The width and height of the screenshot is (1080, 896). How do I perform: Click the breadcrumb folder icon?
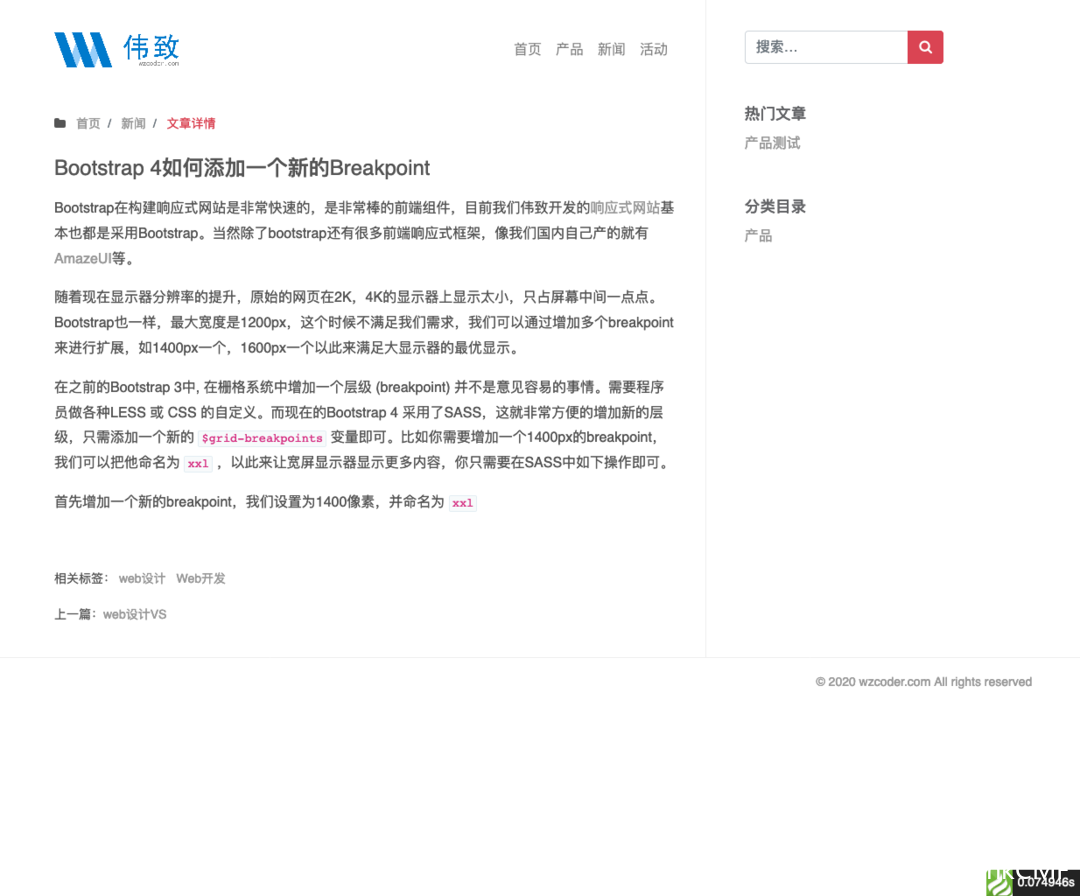(x=60, y=123)
